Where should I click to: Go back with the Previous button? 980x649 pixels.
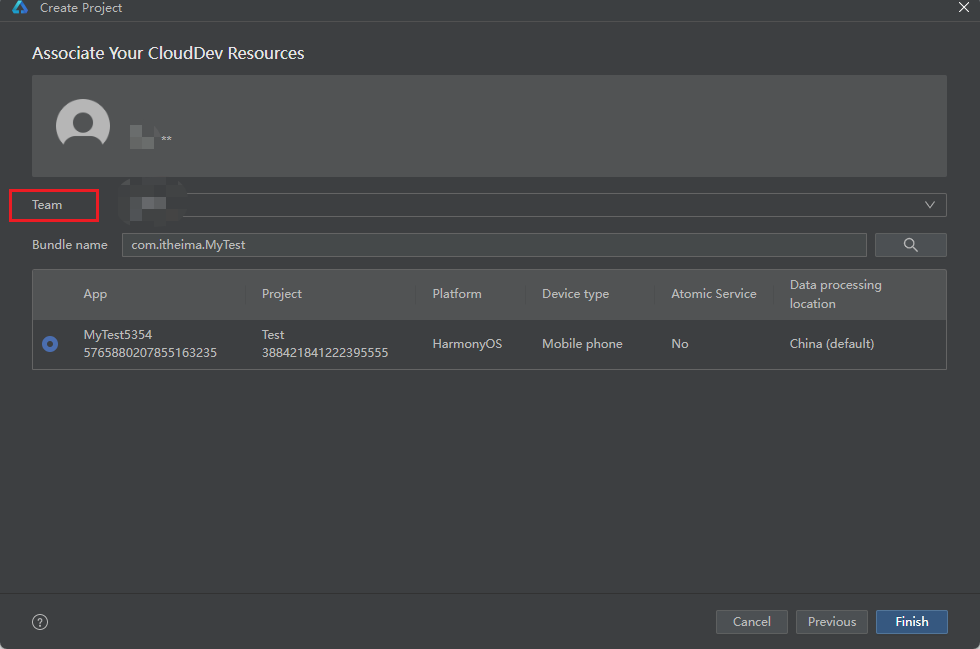(832, 622)
